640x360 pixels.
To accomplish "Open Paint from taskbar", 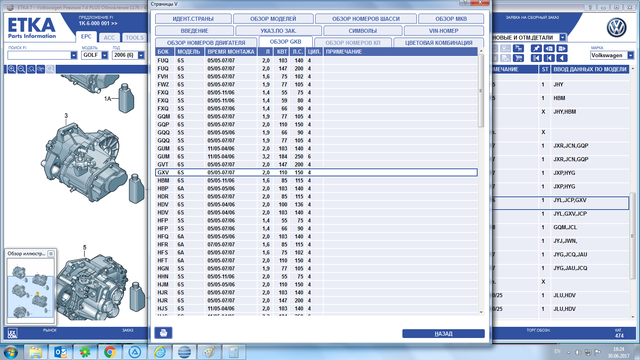I will coord(209,352).
